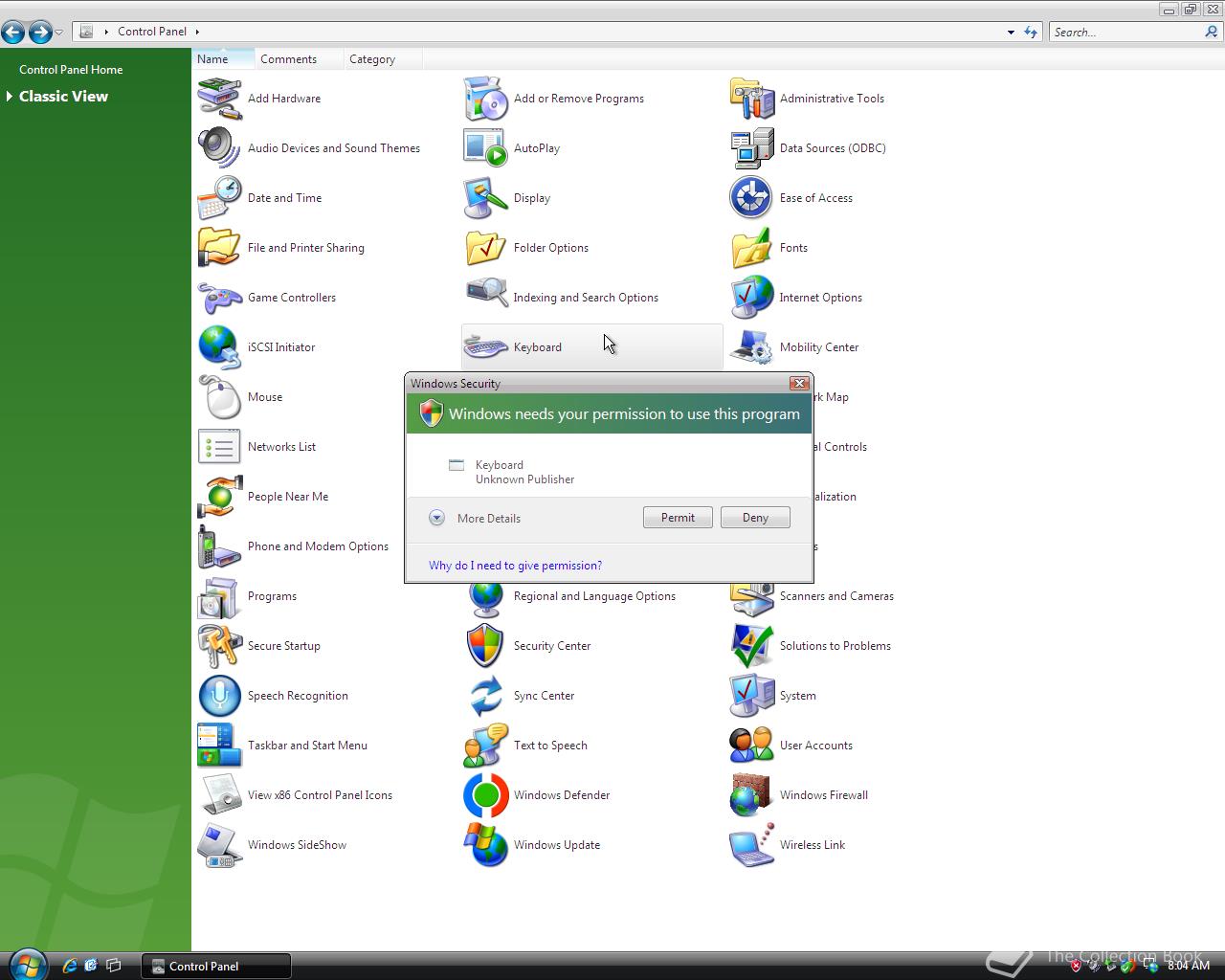
Task: Click Control Panel taskbar button
Action: tap(216, 966)
